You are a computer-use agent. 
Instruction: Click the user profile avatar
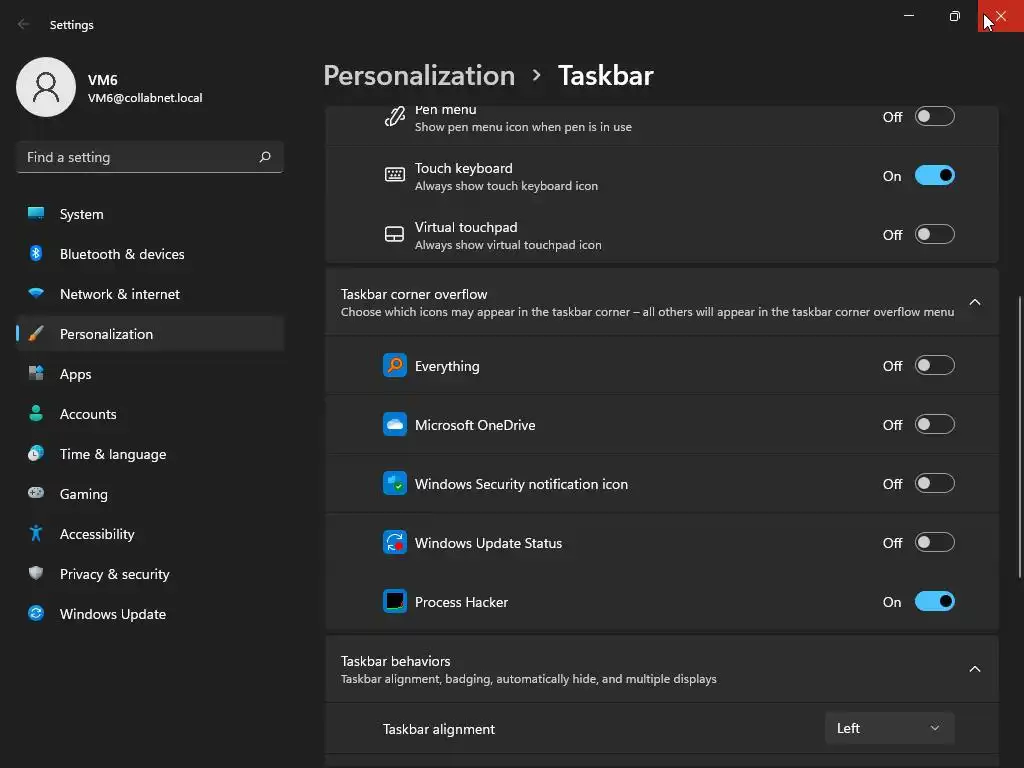pos(46,87)
